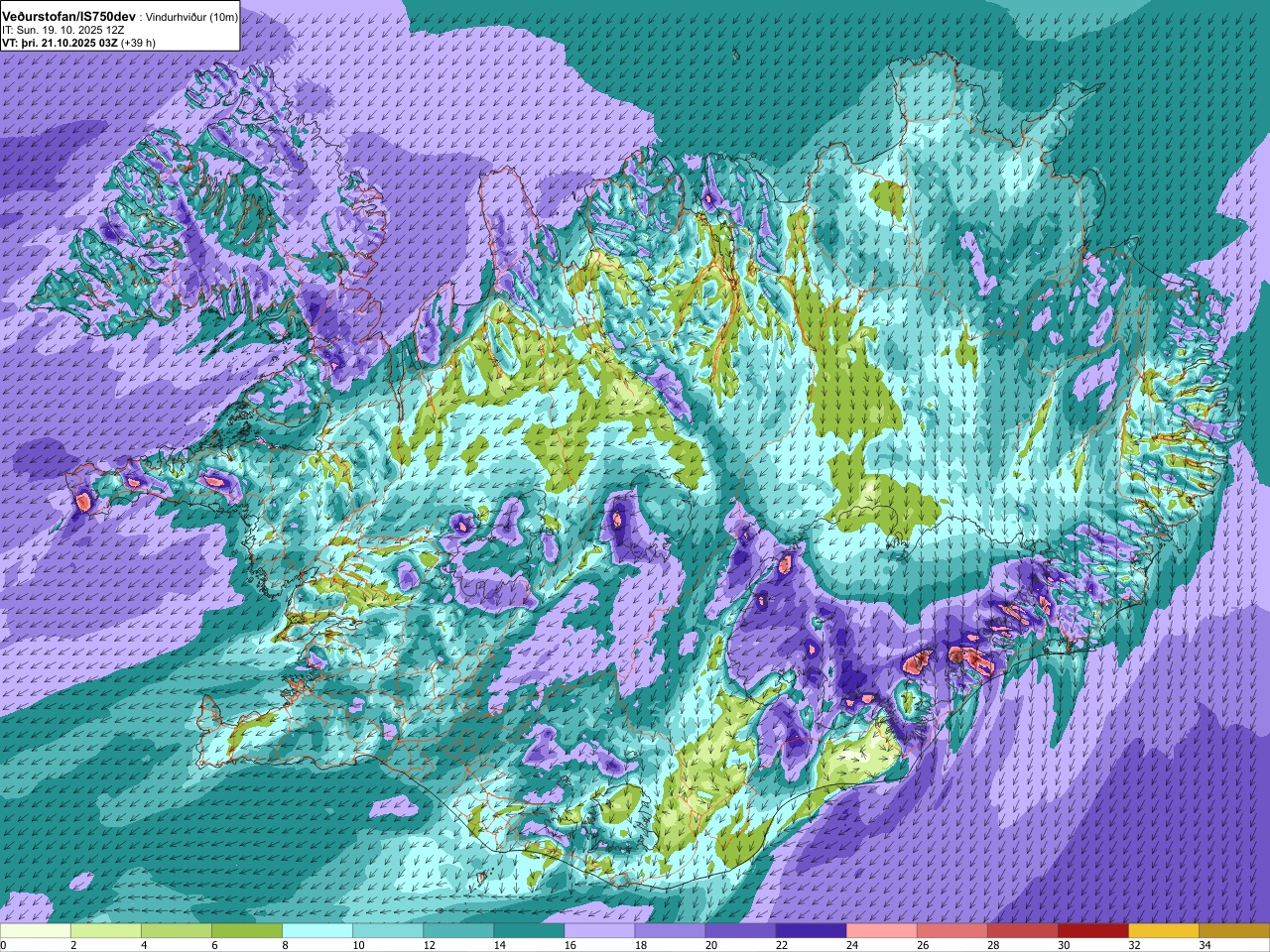Select the 28–30 red legend swatch

[1022, 931]
